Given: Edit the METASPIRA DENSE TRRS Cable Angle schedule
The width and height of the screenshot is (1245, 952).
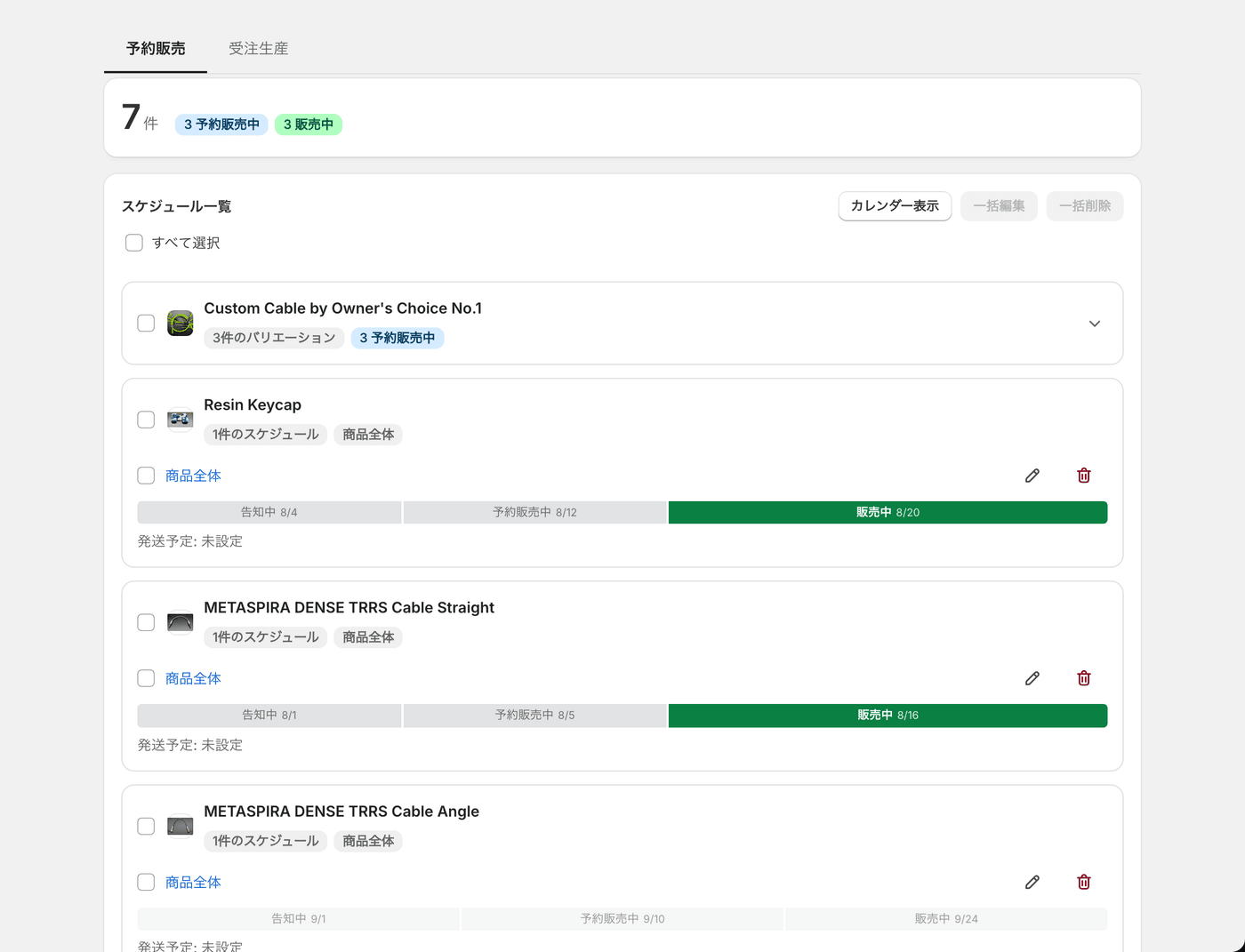Looking at the screenshot, I should 1032,882.
